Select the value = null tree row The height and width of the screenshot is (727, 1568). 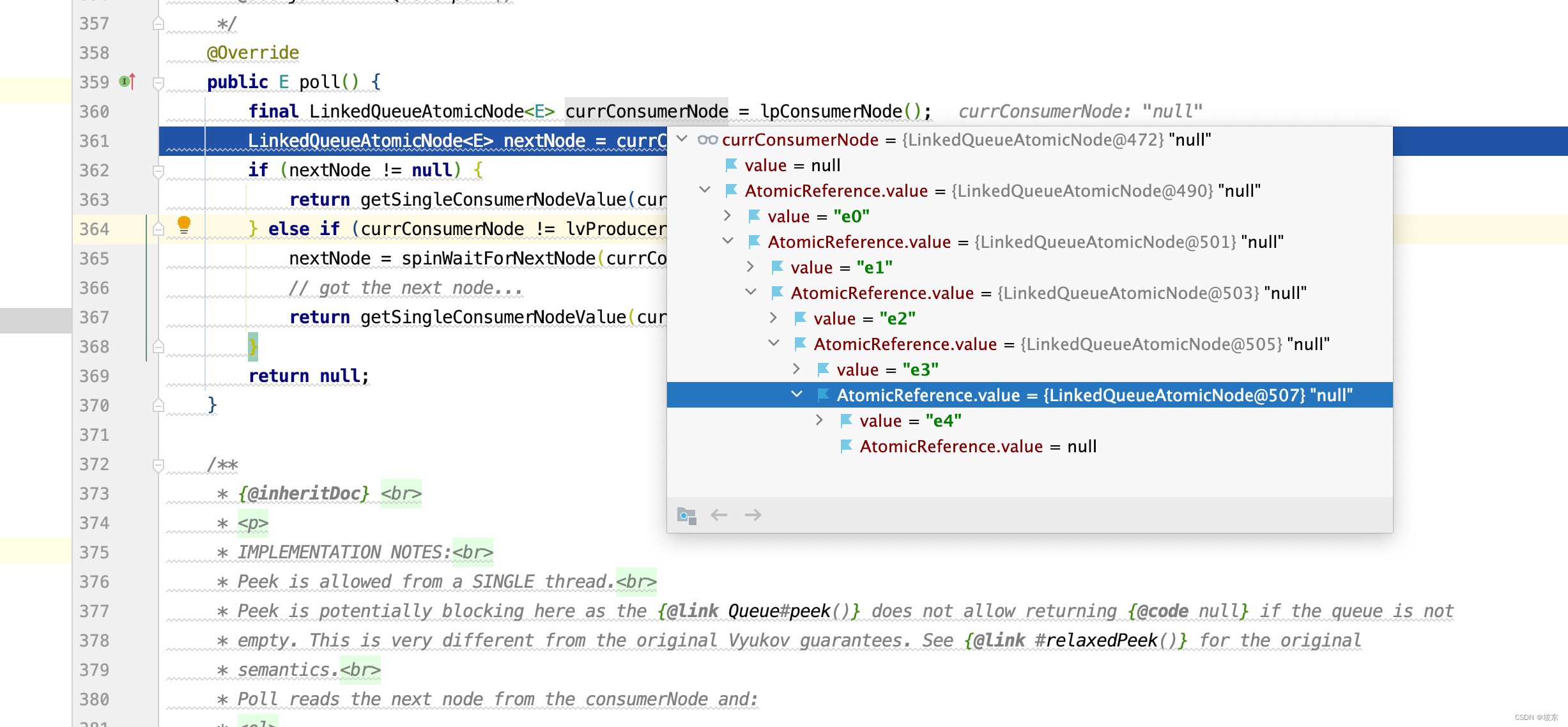point(1030,165)
